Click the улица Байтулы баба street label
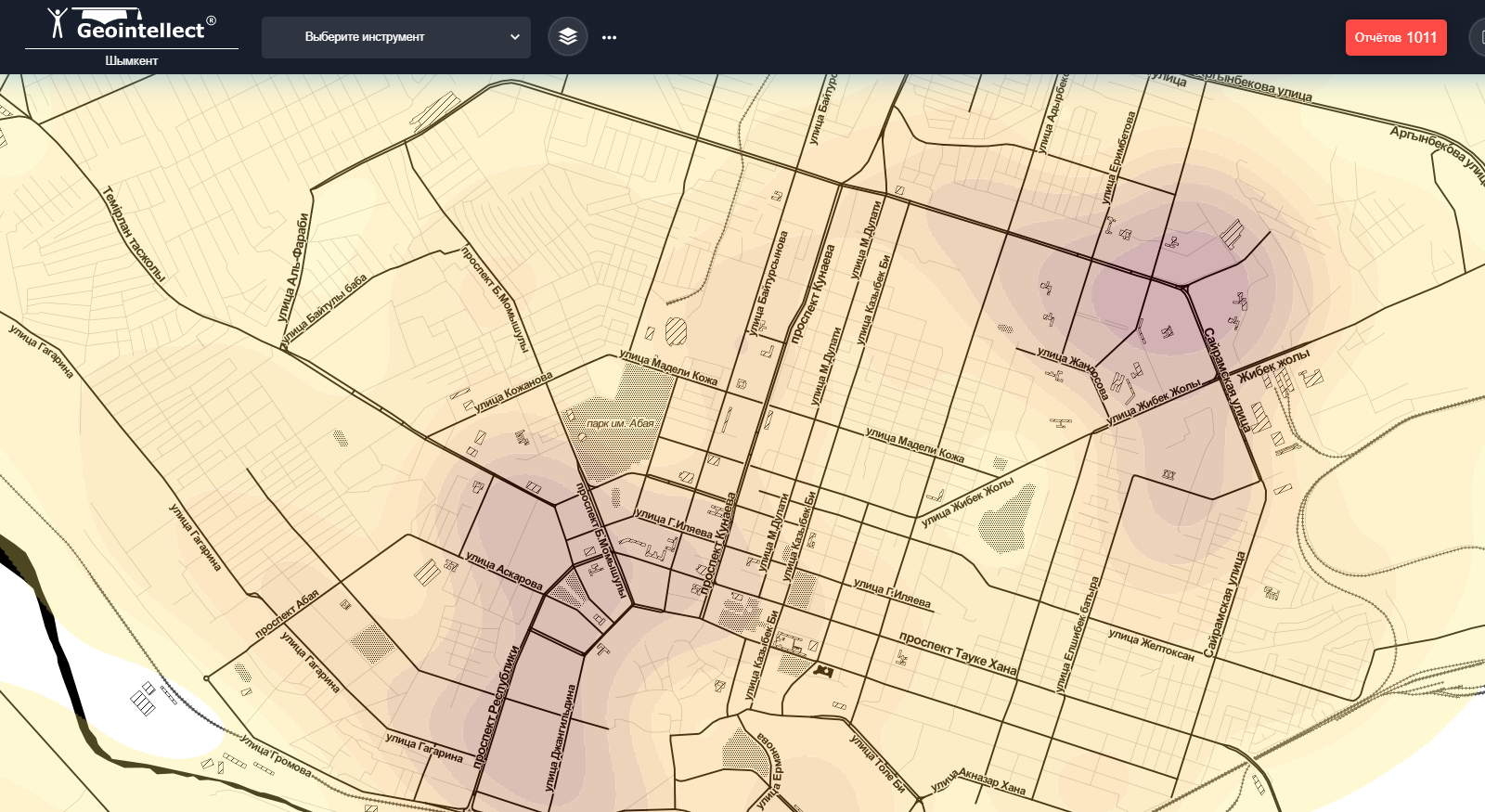 coord(325,308)
